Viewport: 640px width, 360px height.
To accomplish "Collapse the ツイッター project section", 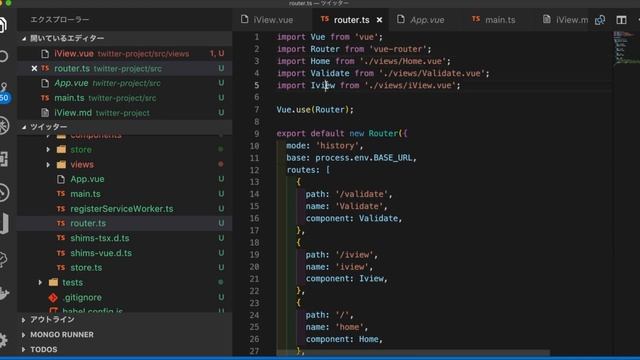I will tap(124, 127).
